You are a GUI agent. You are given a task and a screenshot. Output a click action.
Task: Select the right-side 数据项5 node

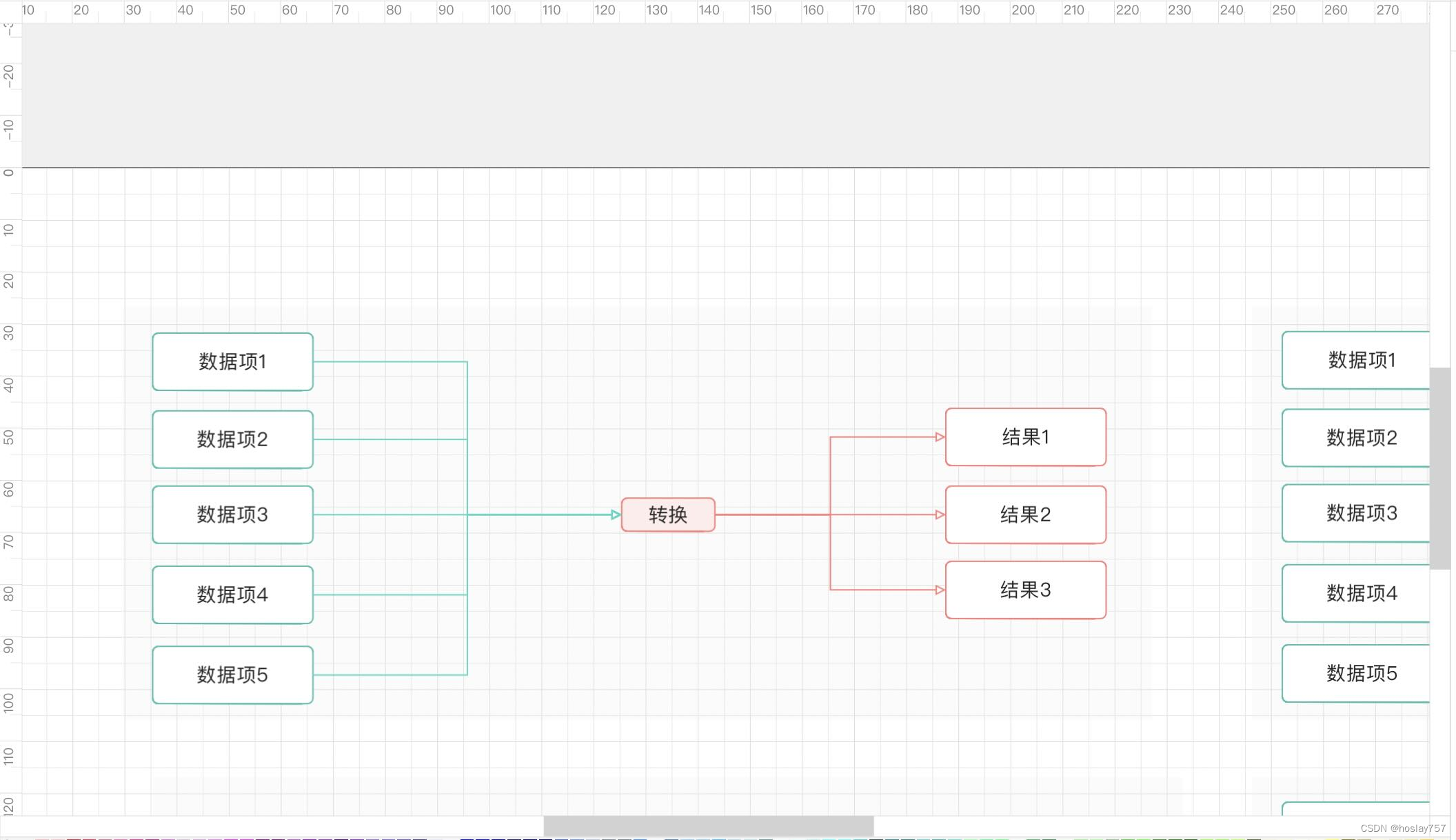tap(1356, 673)
